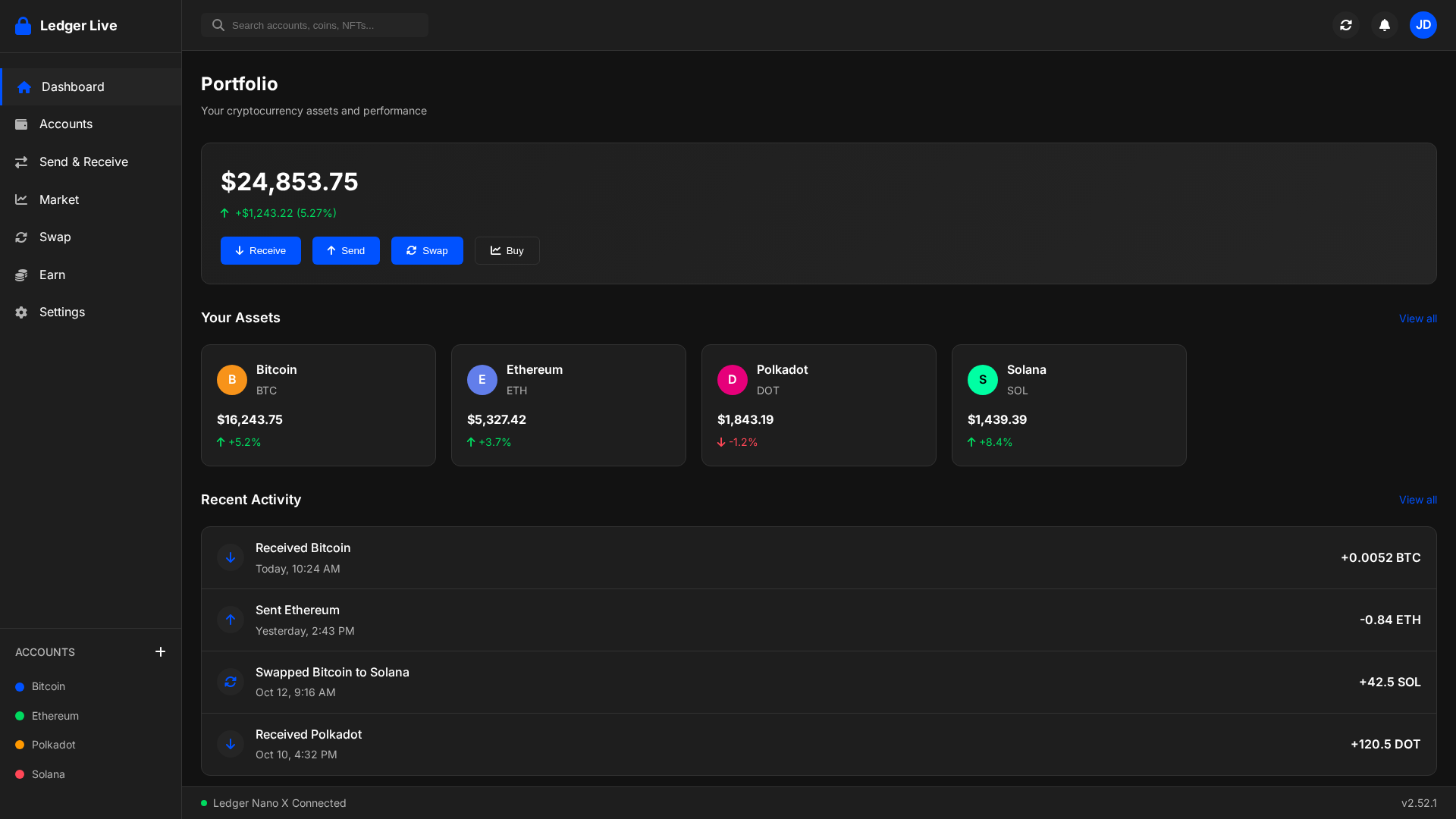Click Received Polkadot down-arrow icon
The width and height of the screenshot is (1456, 819).
pyautogui.click(x=231, y=744)
